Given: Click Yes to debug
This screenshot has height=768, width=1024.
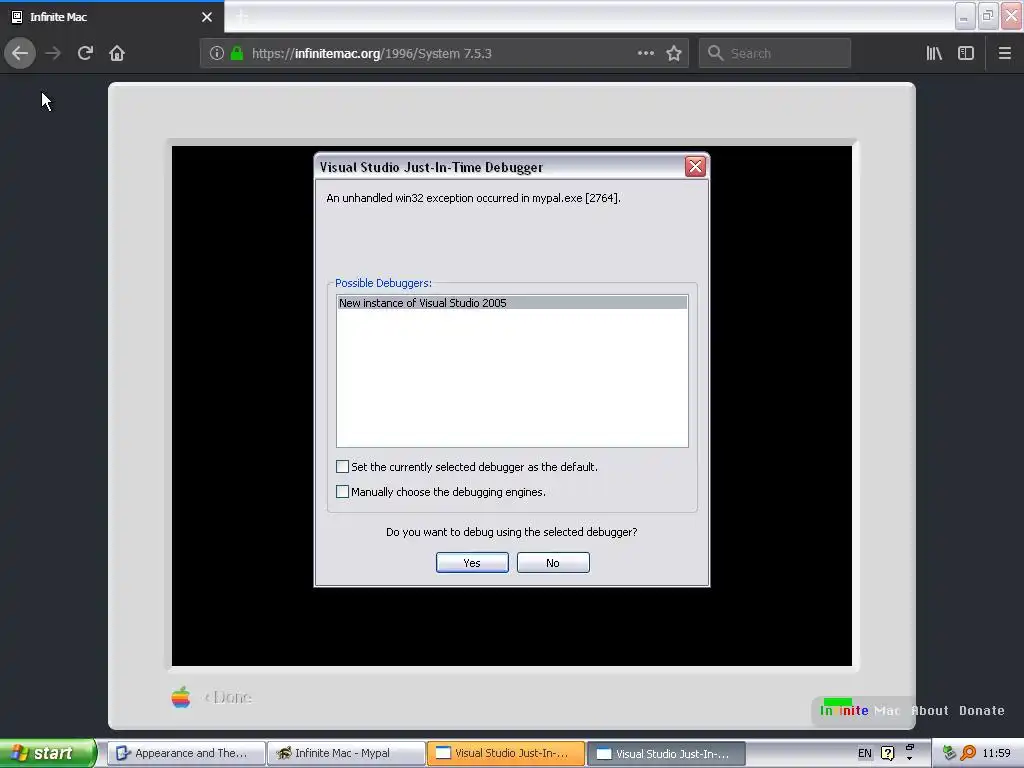Looking at the screenshot, I should point(472,563).
